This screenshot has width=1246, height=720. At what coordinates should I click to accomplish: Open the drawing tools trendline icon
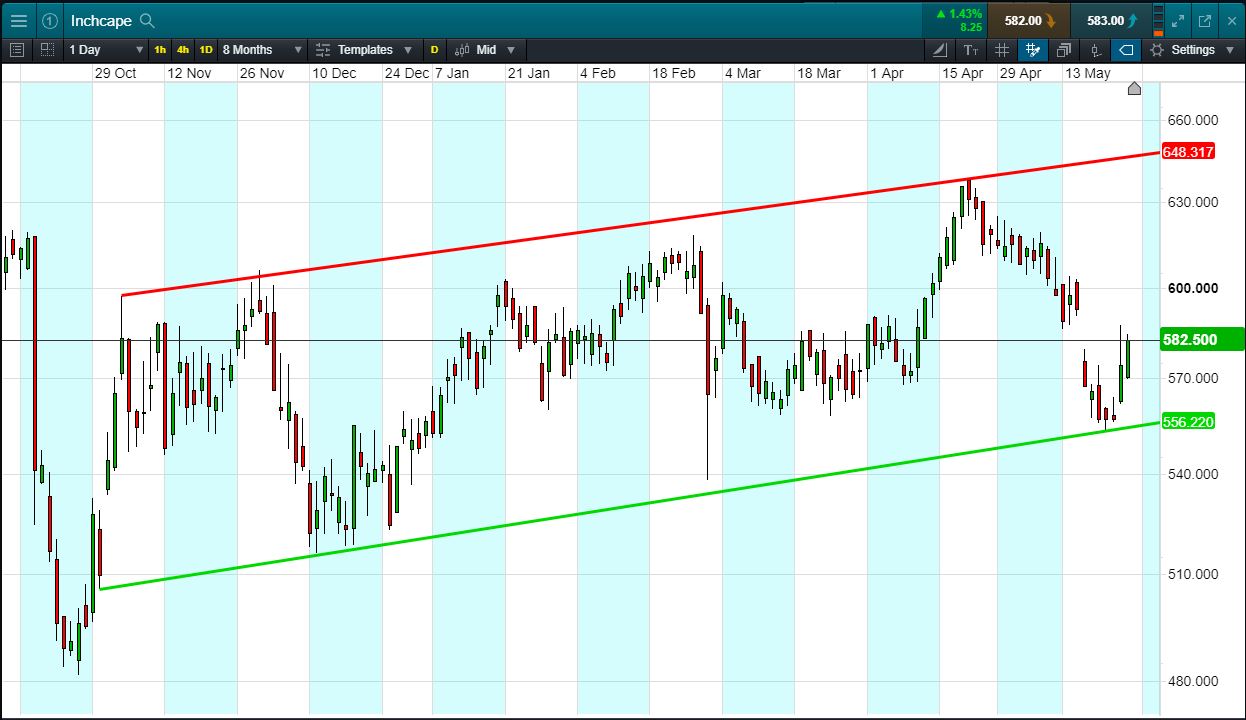[x=939, y=49]
